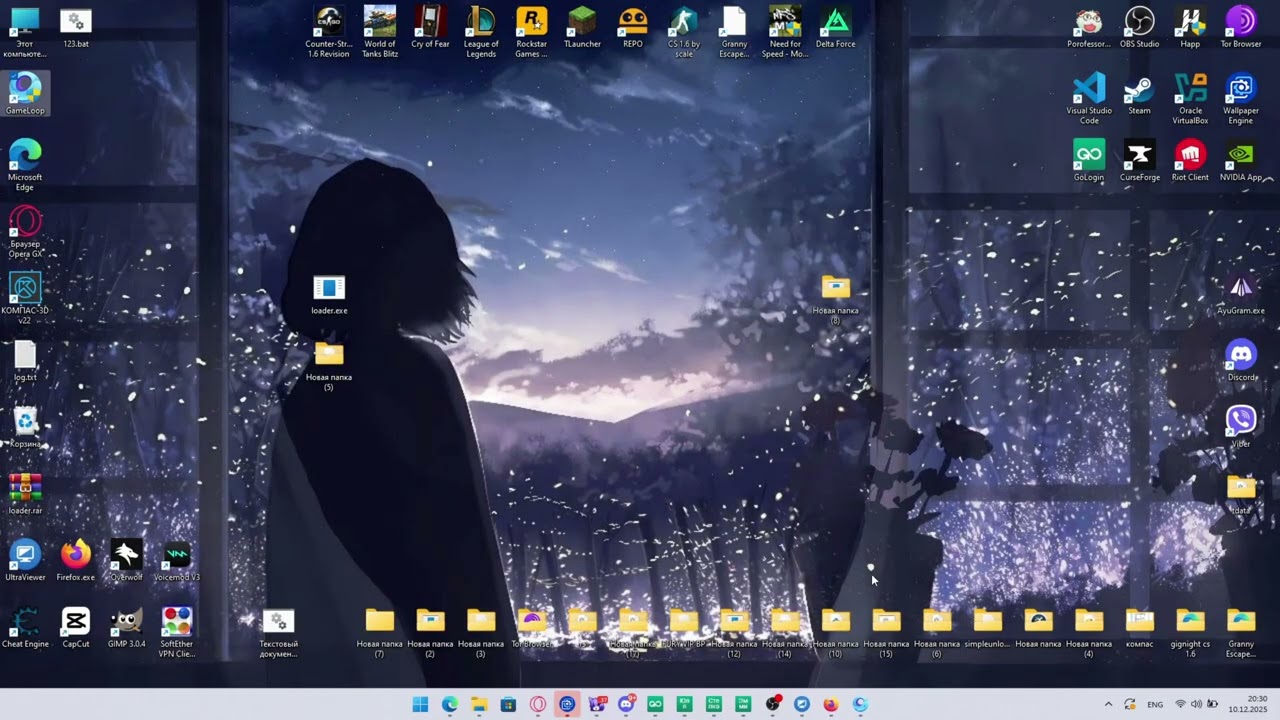1280x720 pixels.
Task: Launch Oracle VirtualBox
Action: tap(1190, 99)
